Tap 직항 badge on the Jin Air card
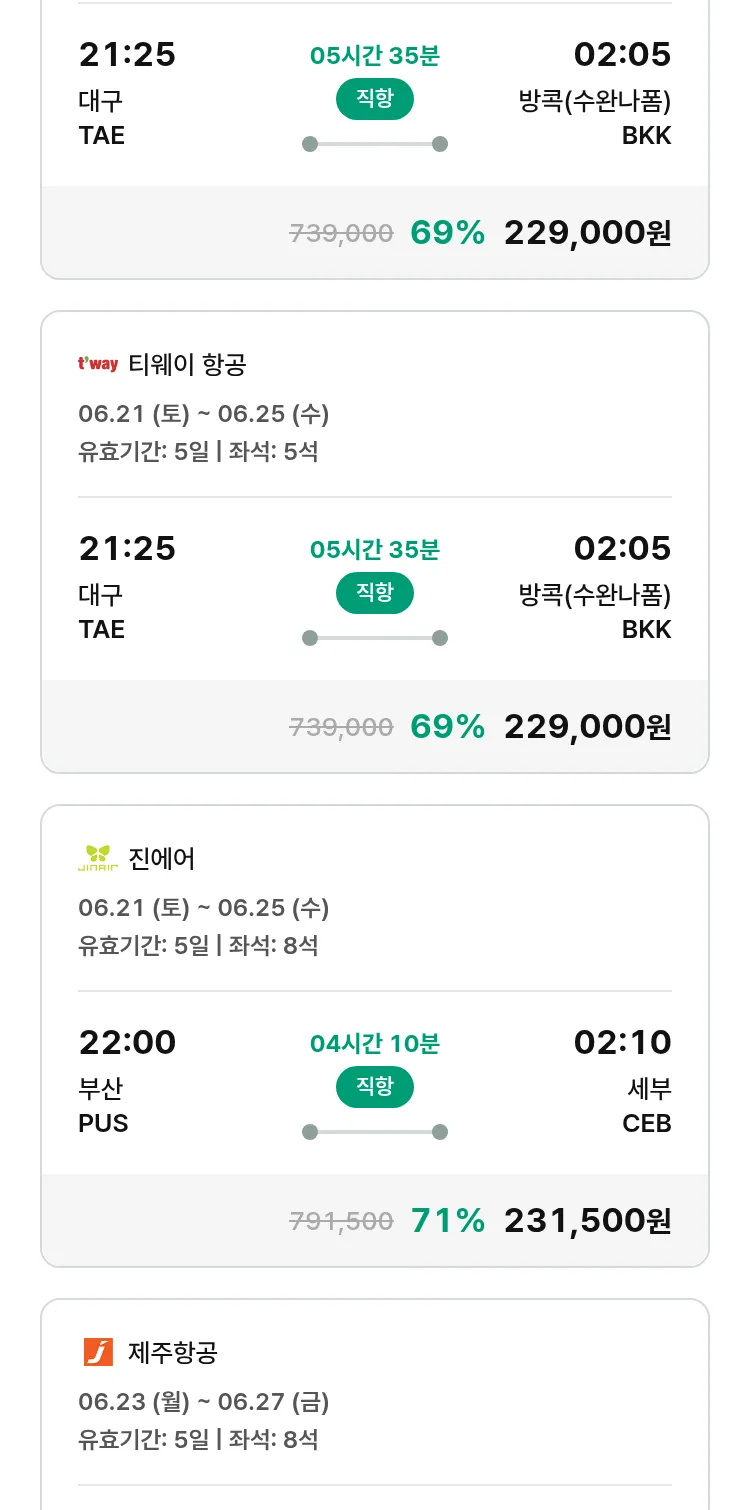 [375, 1087]
